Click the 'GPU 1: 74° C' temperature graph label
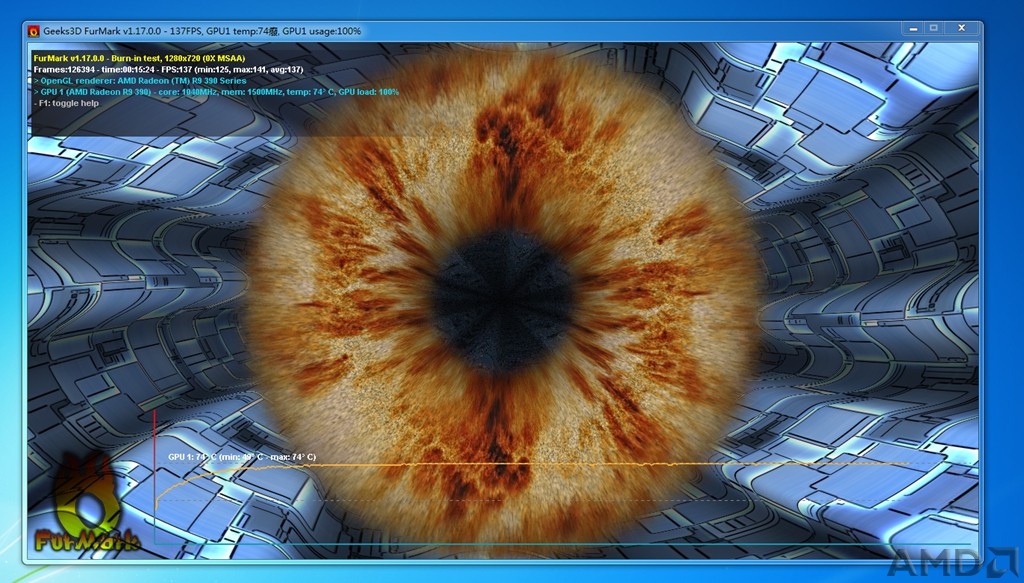The width and height of the screenshot is (1024, 583). pyautogui.click(x=242, y=457)
